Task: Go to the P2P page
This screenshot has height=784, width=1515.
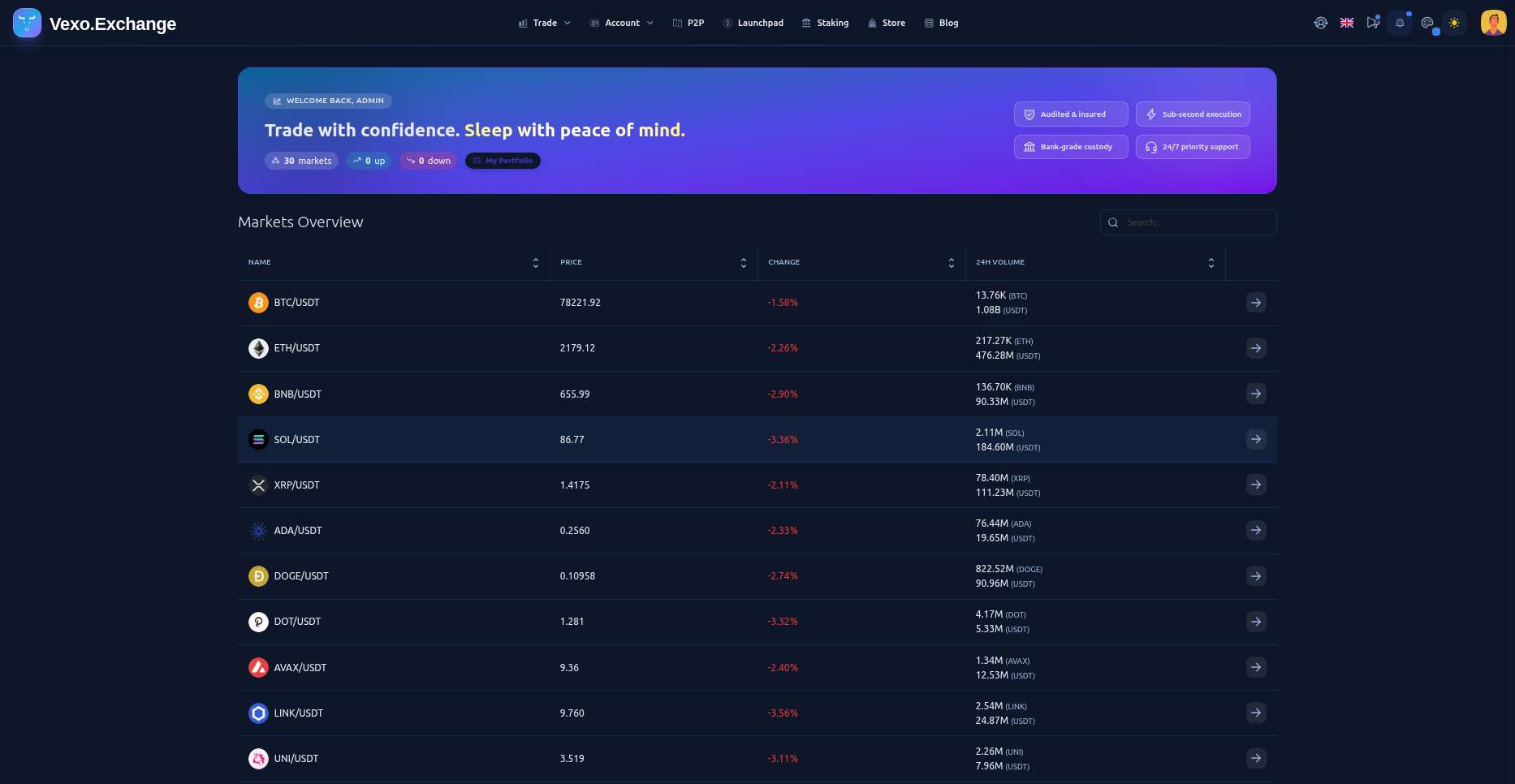Action: tap(688, 23)
